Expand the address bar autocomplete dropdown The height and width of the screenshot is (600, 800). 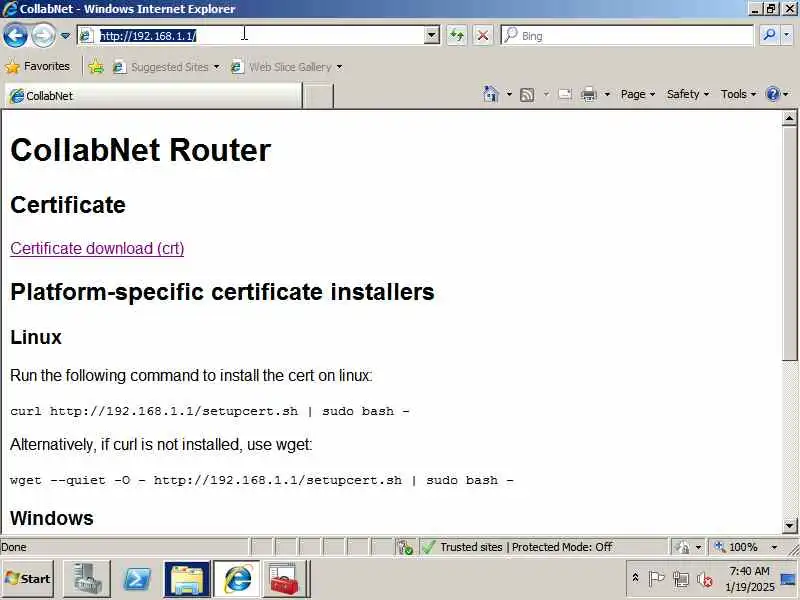click(x=432, y=36)
